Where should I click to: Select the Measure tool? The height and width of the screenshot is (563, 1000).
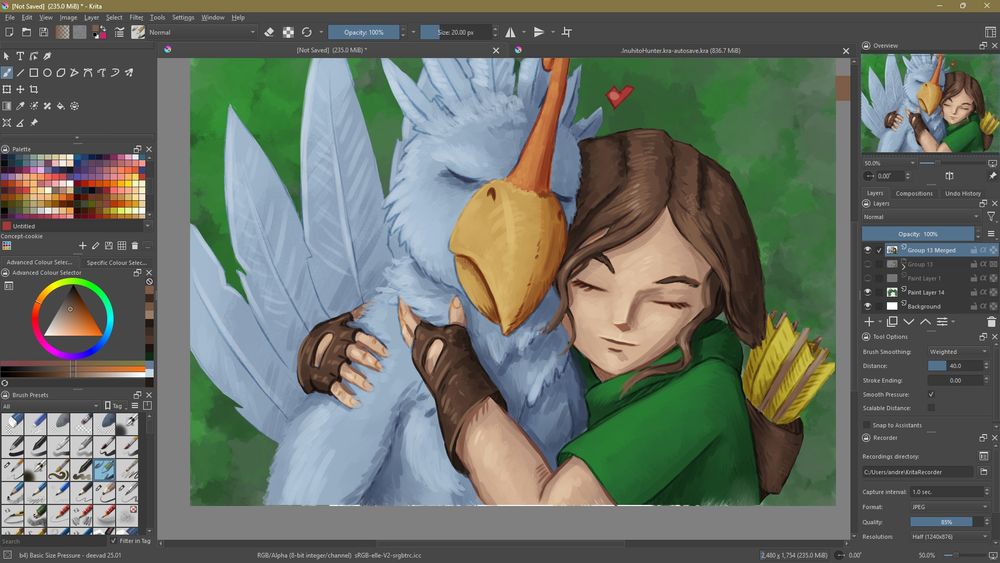click(20, 122)
